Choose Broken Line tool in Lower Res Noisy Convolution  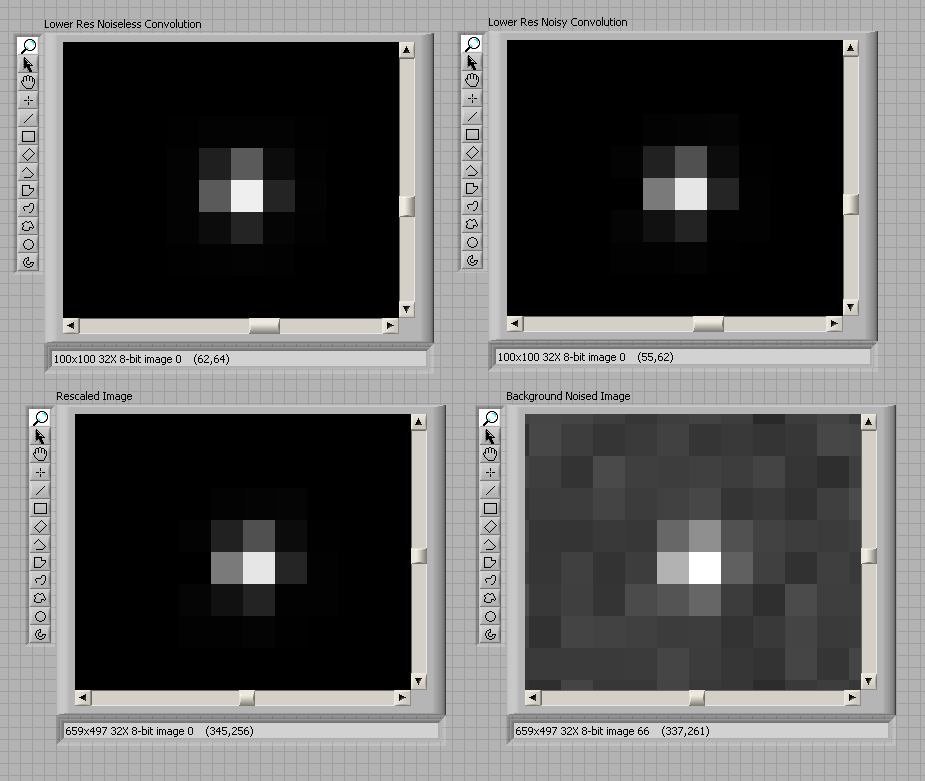[x=473, y=171]
